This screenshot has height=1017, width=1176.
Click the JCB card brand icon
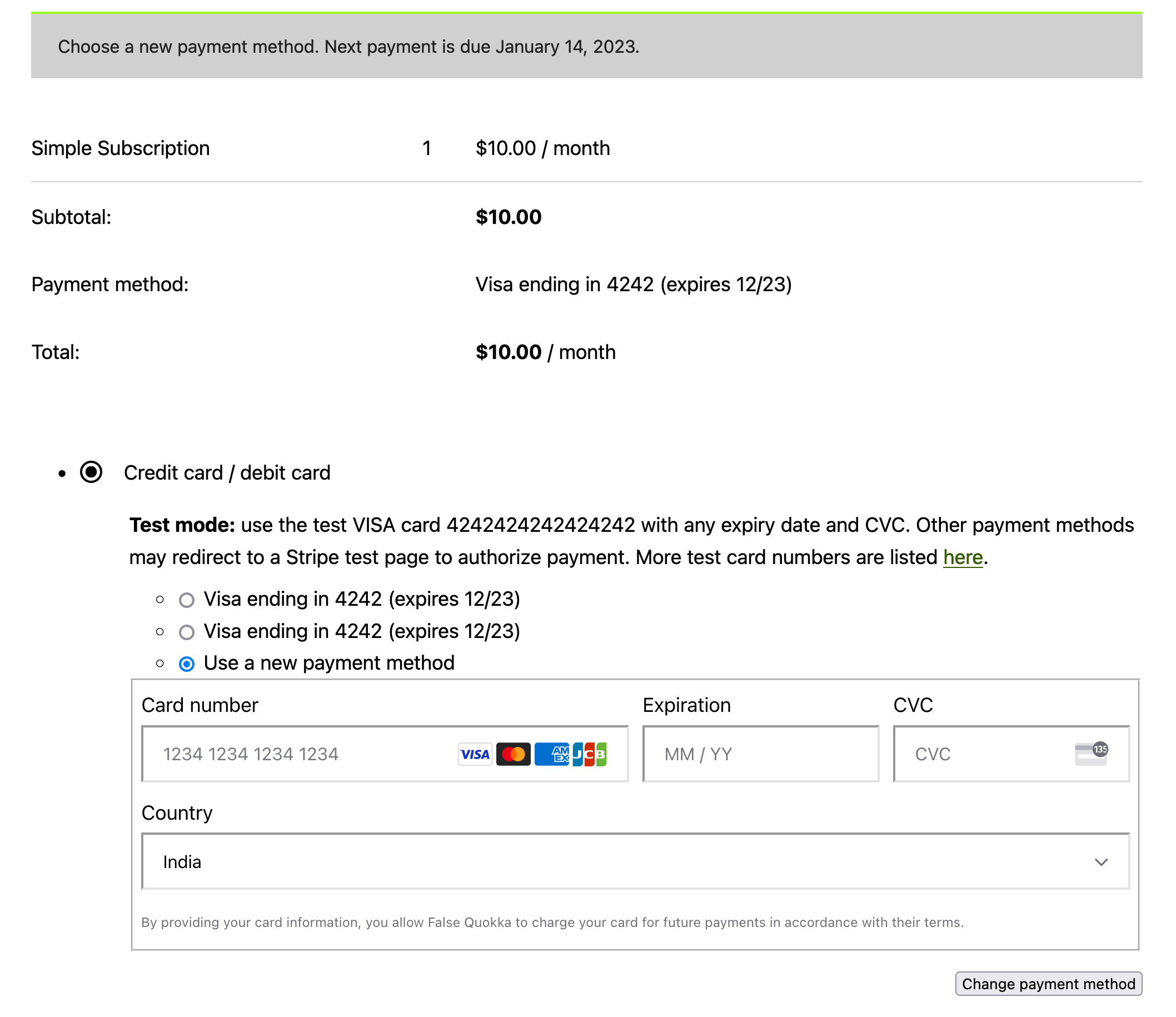pyautogui.click(x=590, y=754)
